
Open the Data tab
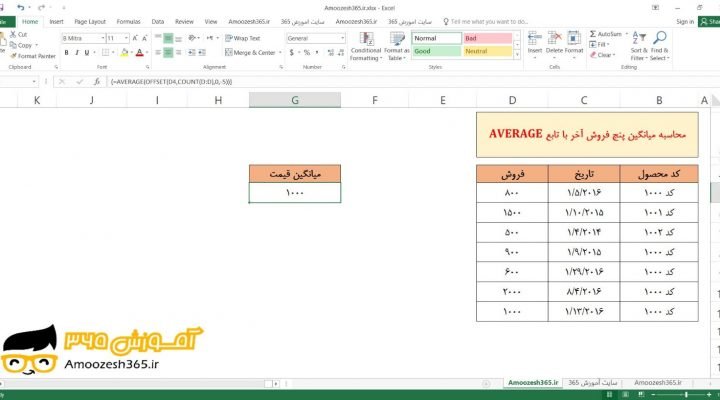pyautogui.click(x=158, y=22)
